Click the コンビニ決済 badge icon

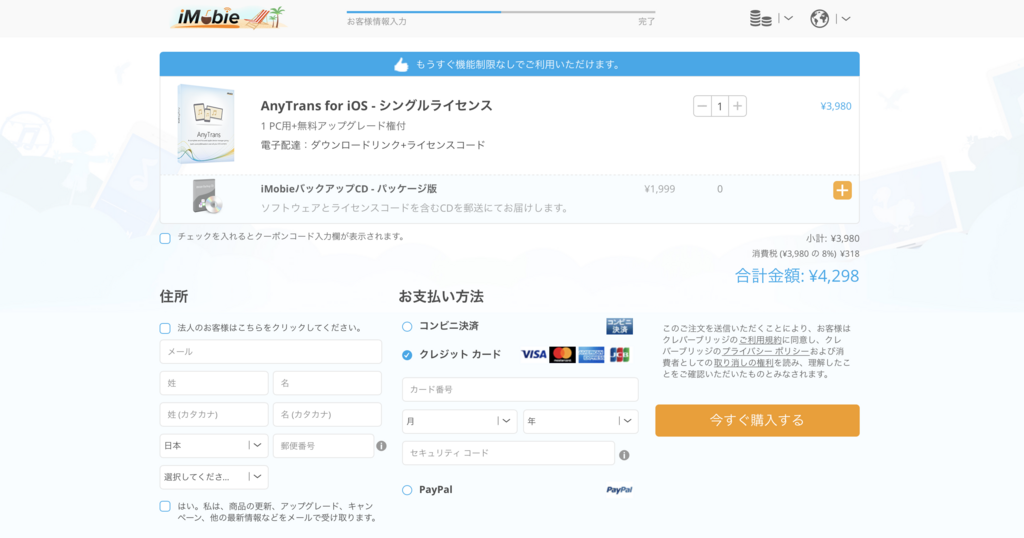[x=619, y=326]
